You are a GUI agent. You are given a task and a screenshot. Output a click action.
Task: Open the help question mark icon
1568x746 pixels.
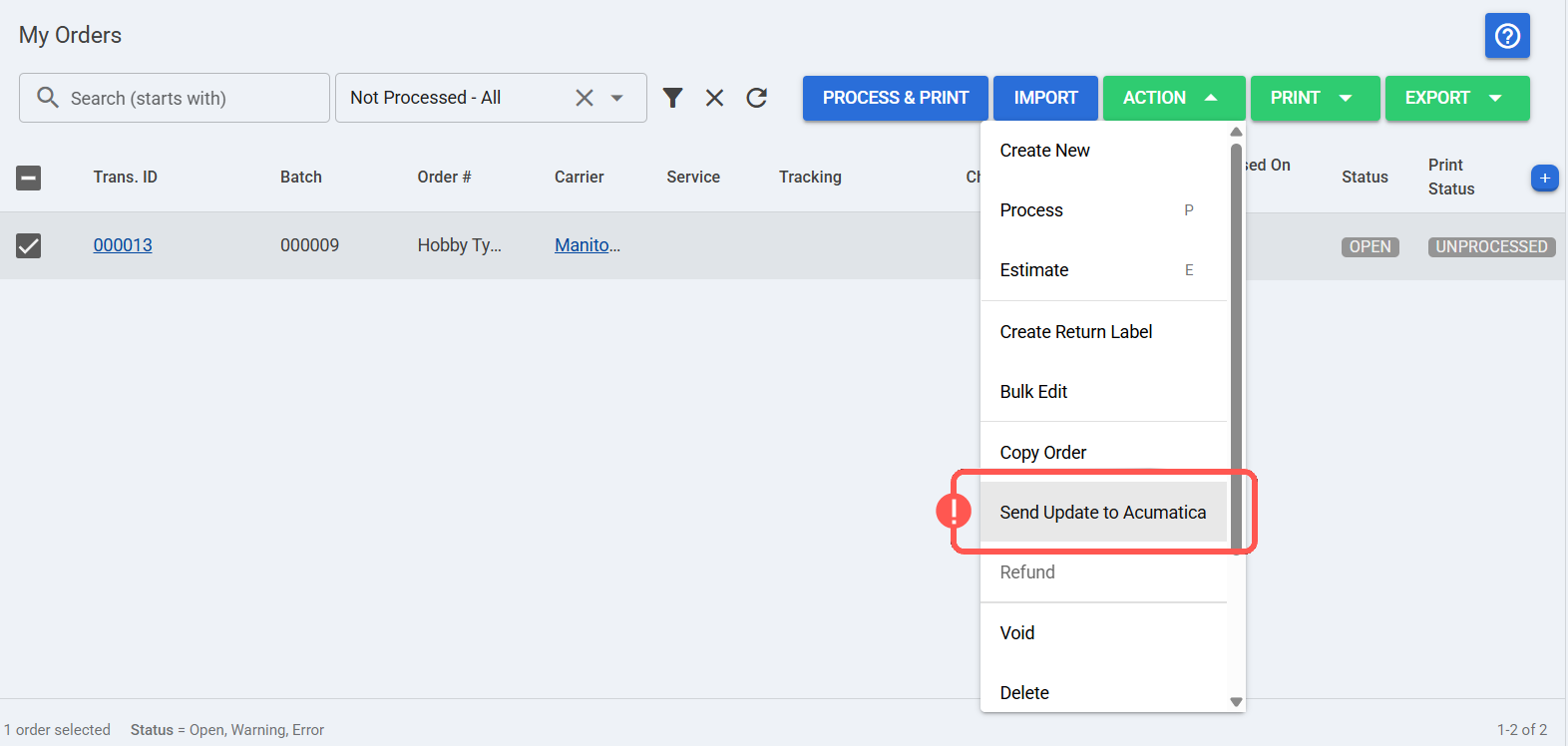(x=1507, y=36)
